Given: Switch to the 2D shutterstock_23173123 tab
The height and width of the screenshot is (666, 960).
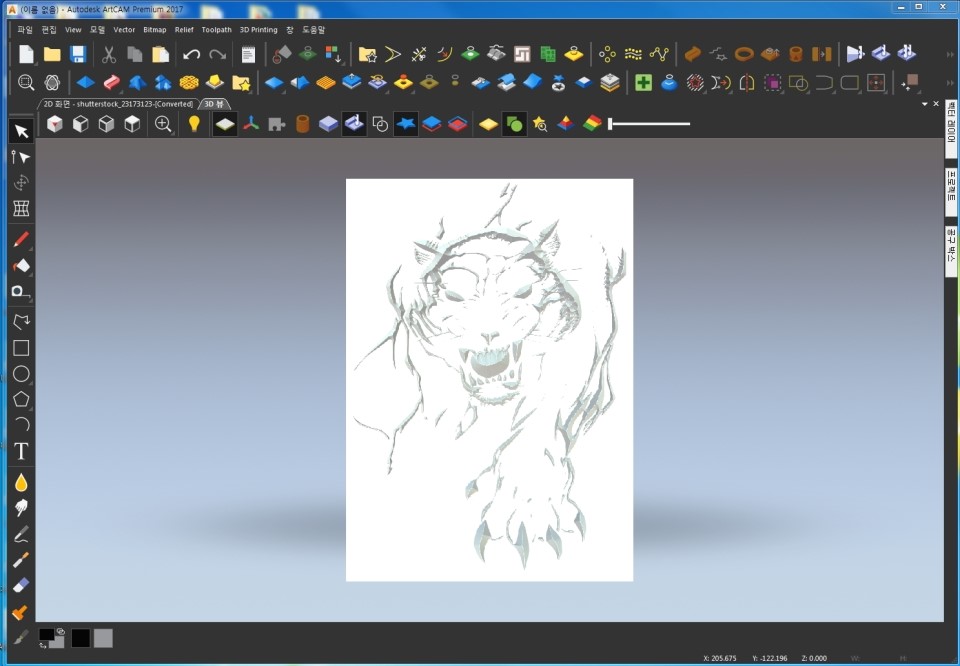Looking at the screenshot, I should point(117,104).
